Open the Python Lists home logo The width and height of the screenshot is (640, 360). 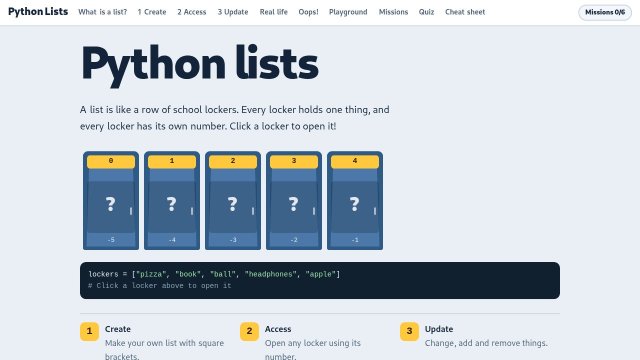[38, 12]
